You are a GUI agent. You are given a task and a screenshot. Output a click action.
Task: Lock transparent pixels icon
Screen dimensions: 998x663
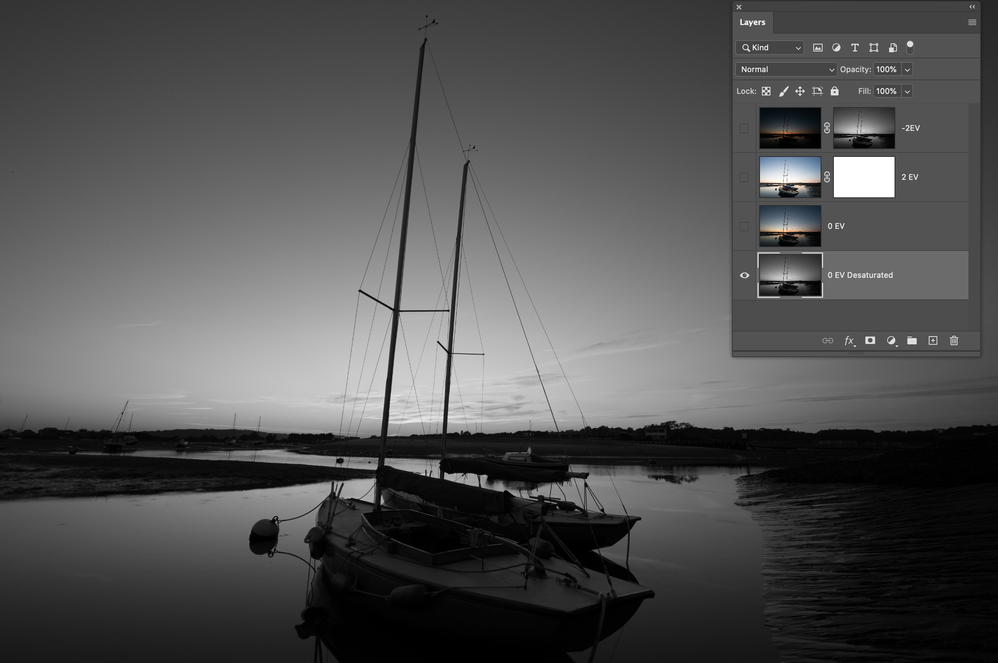pyautogui.click(x=766, y=91)
